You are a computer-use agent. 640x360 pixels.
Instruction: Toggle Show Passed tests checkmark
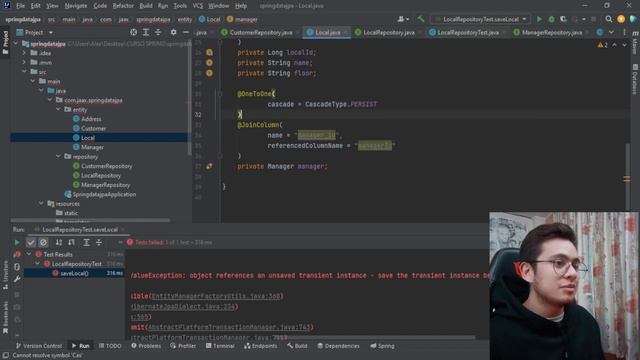pyautogui.click(x=31, y=242)
